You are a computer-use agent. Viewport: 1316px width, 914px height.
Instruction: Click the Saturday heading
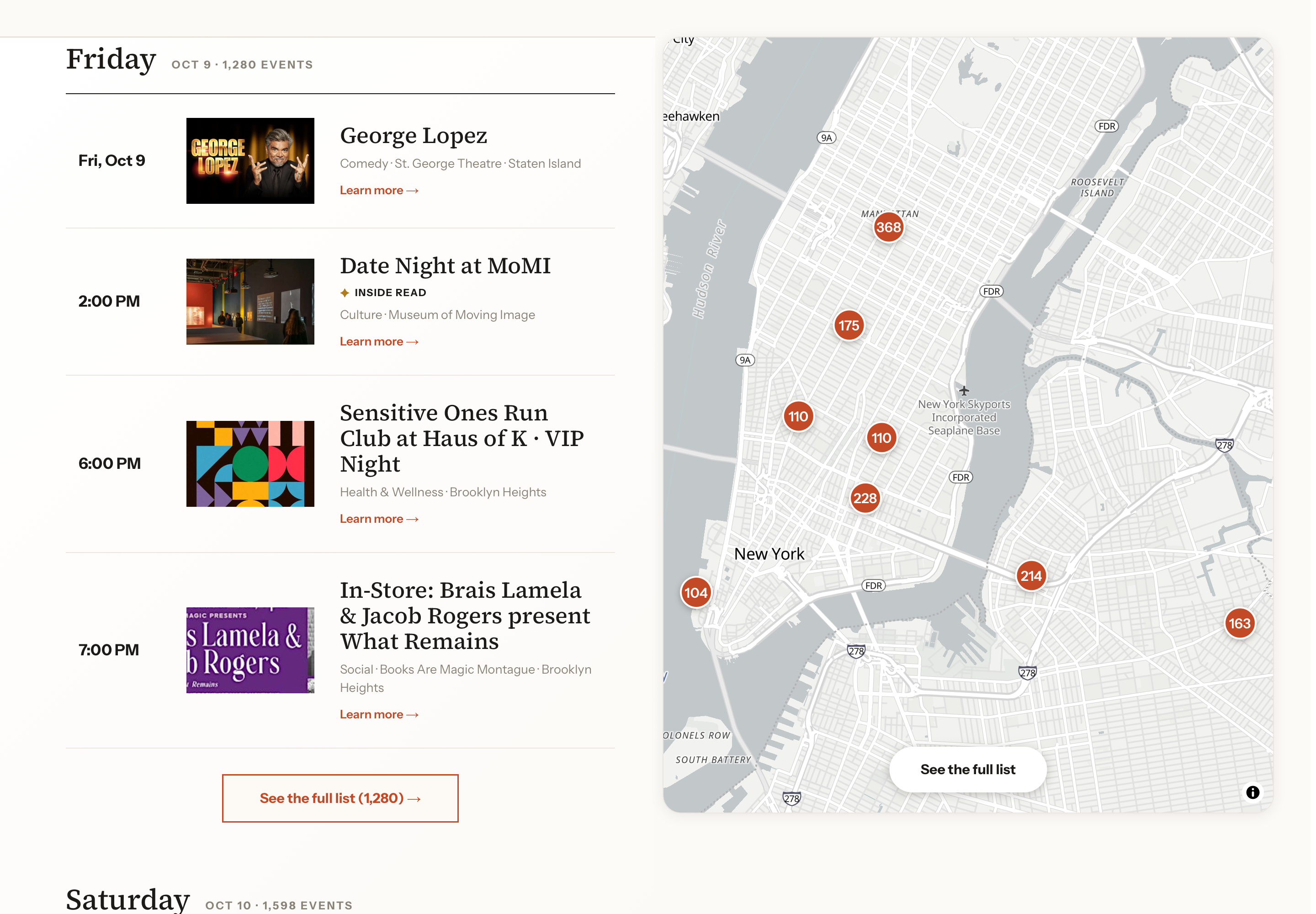click(127, 900)
